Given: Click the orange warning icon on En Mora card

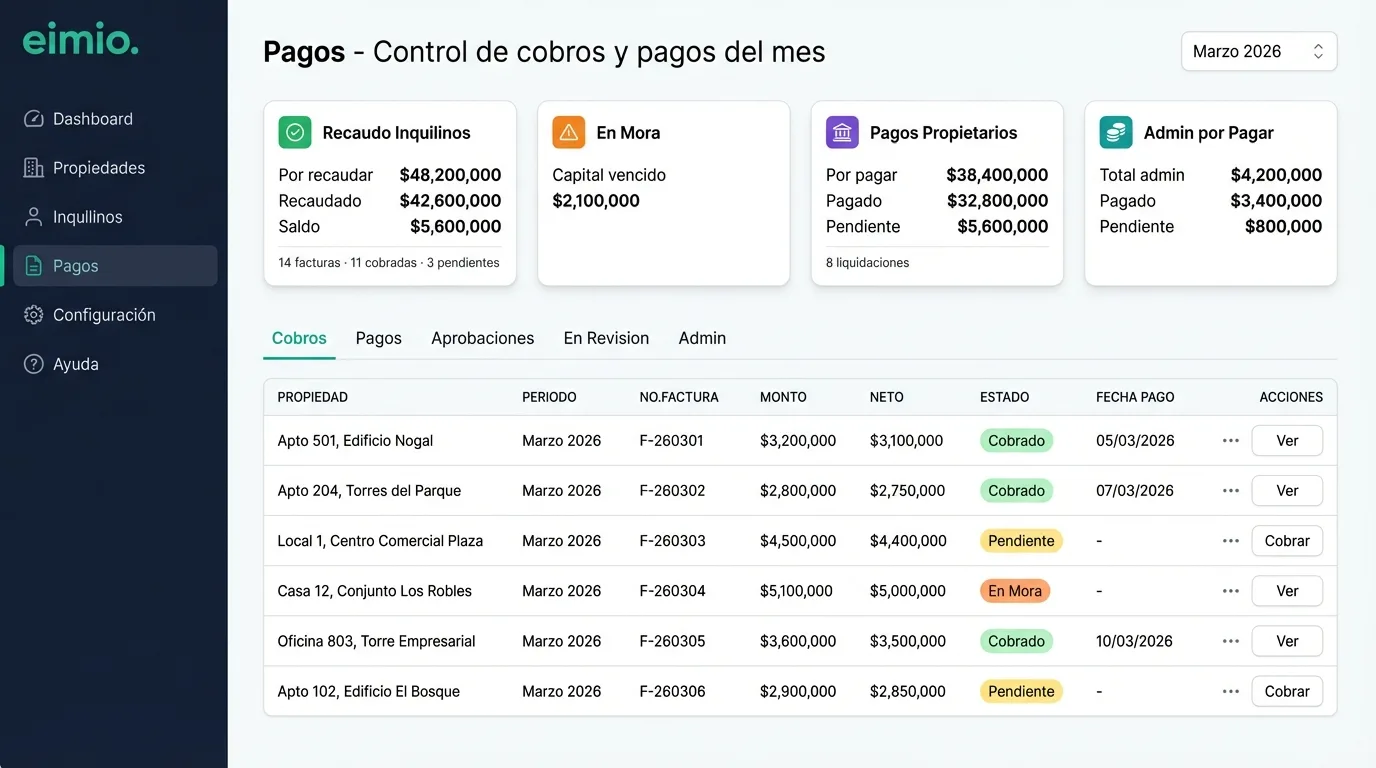Looking at the screenshot, I should tap(568, 131).
